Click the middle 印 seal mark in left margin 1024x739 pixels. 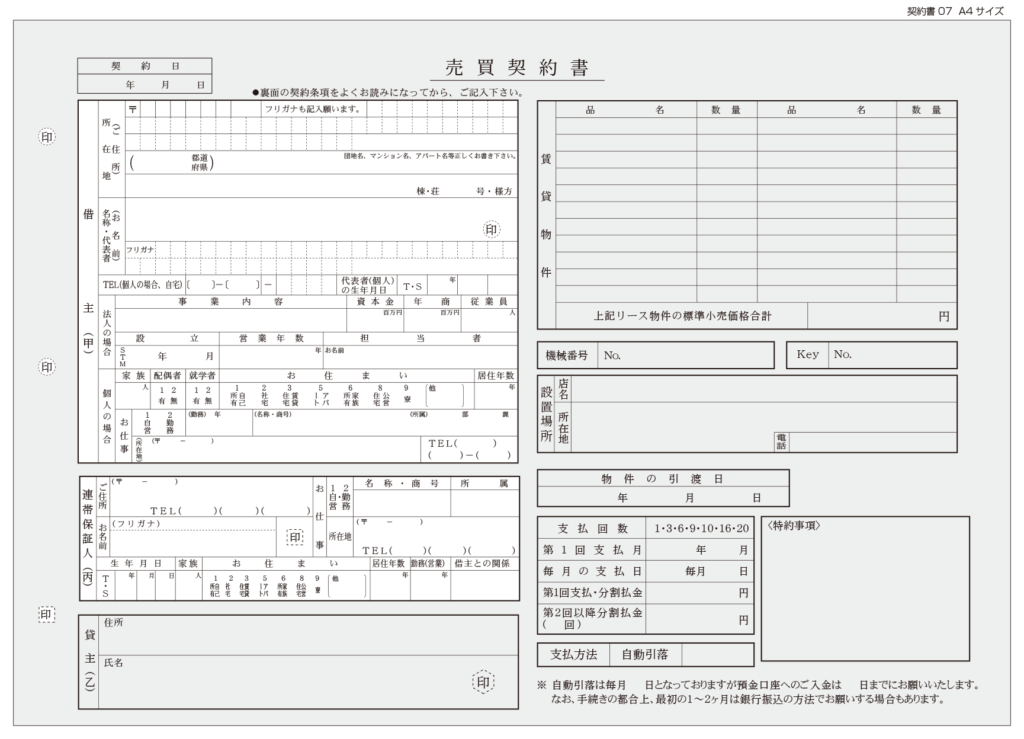click(x=47, y=368)
